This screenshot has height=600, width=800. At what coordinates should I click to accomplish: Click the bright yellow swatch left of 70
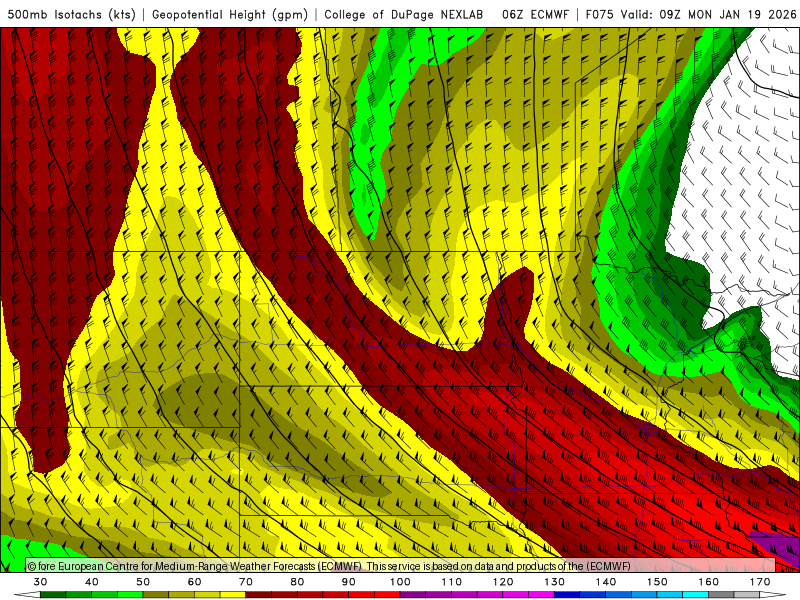click(x=233, y=595)
